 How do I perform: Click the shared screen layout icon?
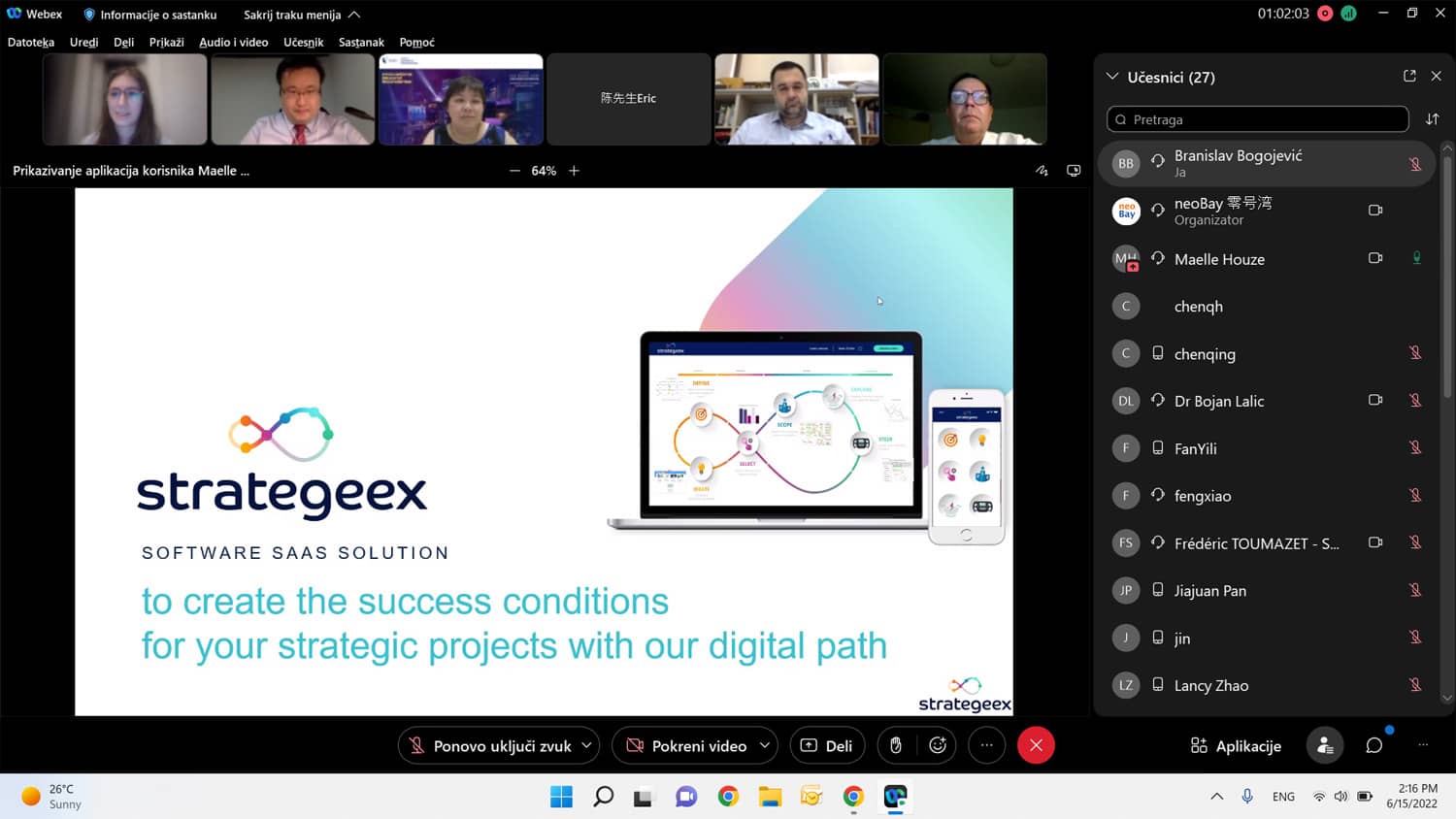[x=1074, y=171]
